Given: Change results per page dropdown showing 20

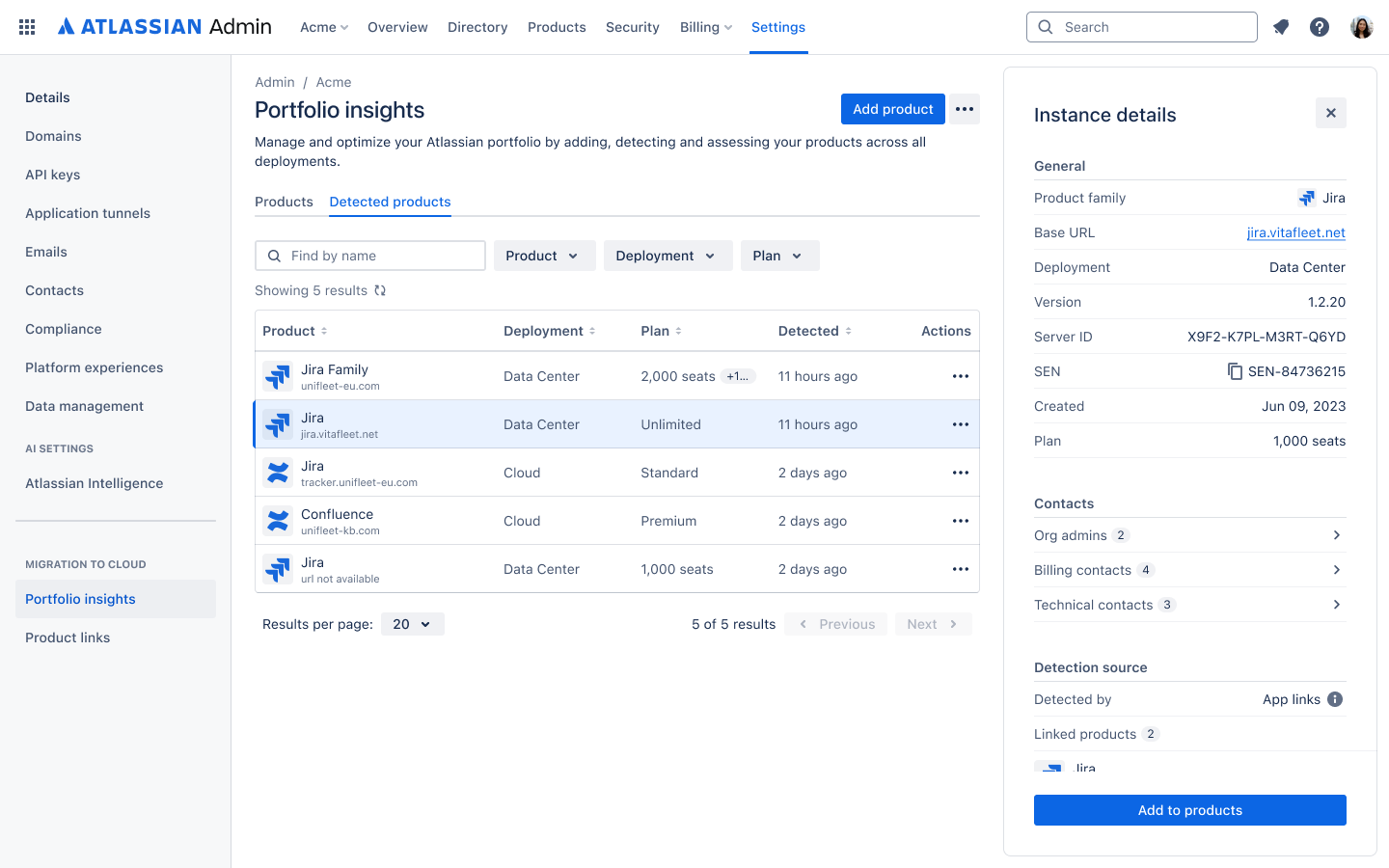Looking at the screenshot, I should [413, 624].
